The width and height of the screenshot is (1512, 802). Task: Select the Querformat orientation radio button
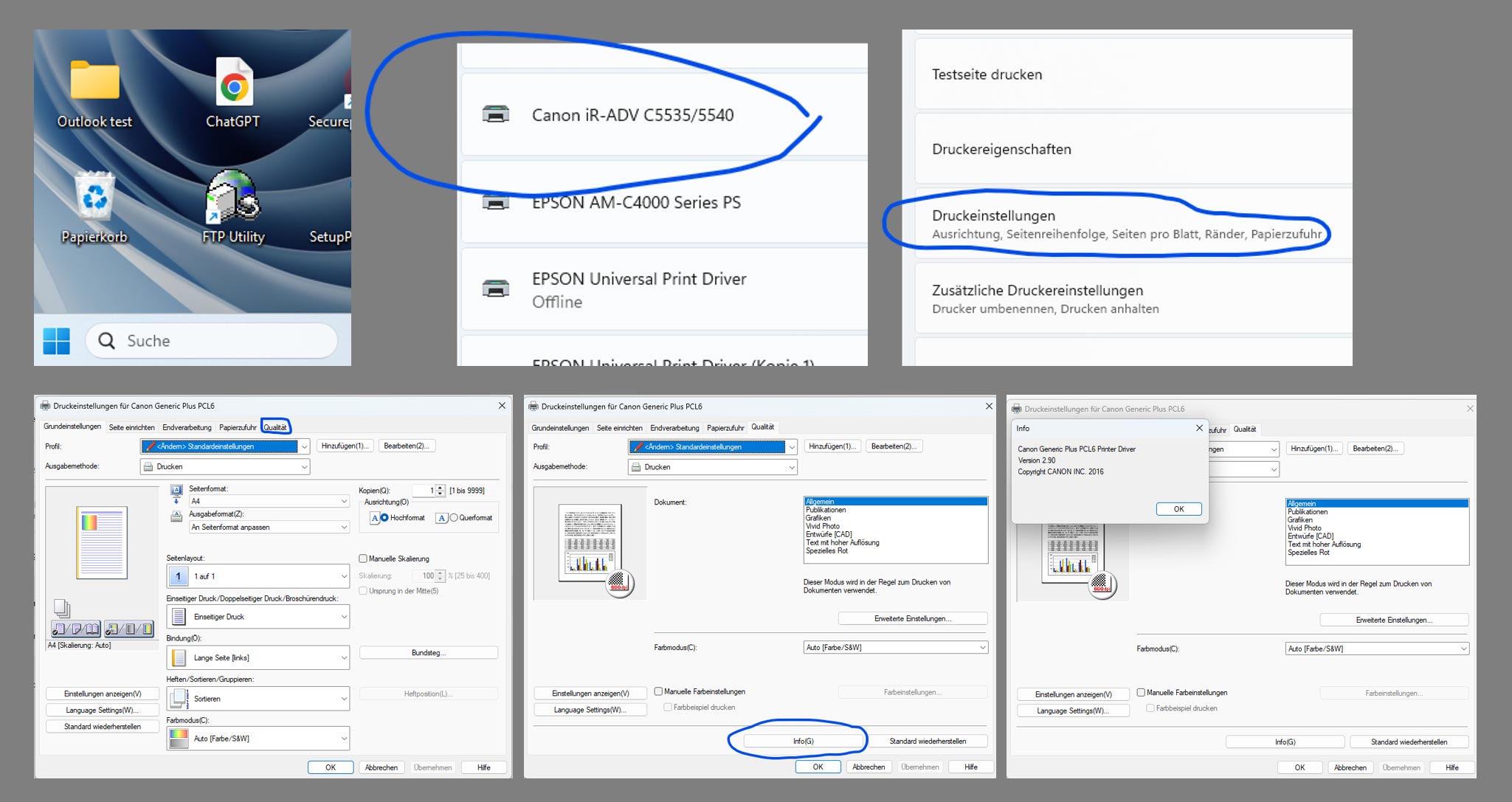[454, 518]
